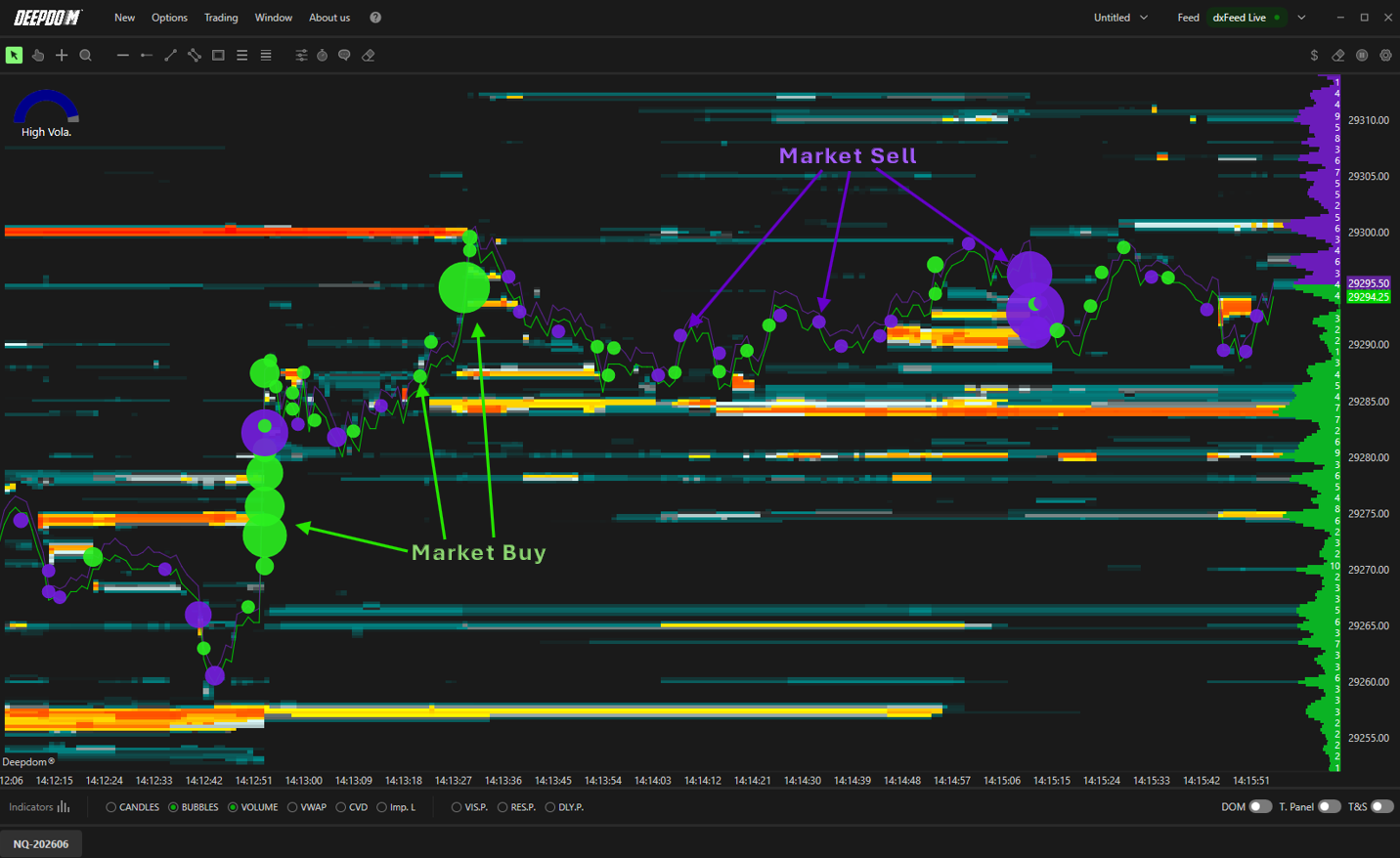Click the 29295.50 price label
The width and height of the screenshot is (1400, 858).
(x=1369, y=283)
